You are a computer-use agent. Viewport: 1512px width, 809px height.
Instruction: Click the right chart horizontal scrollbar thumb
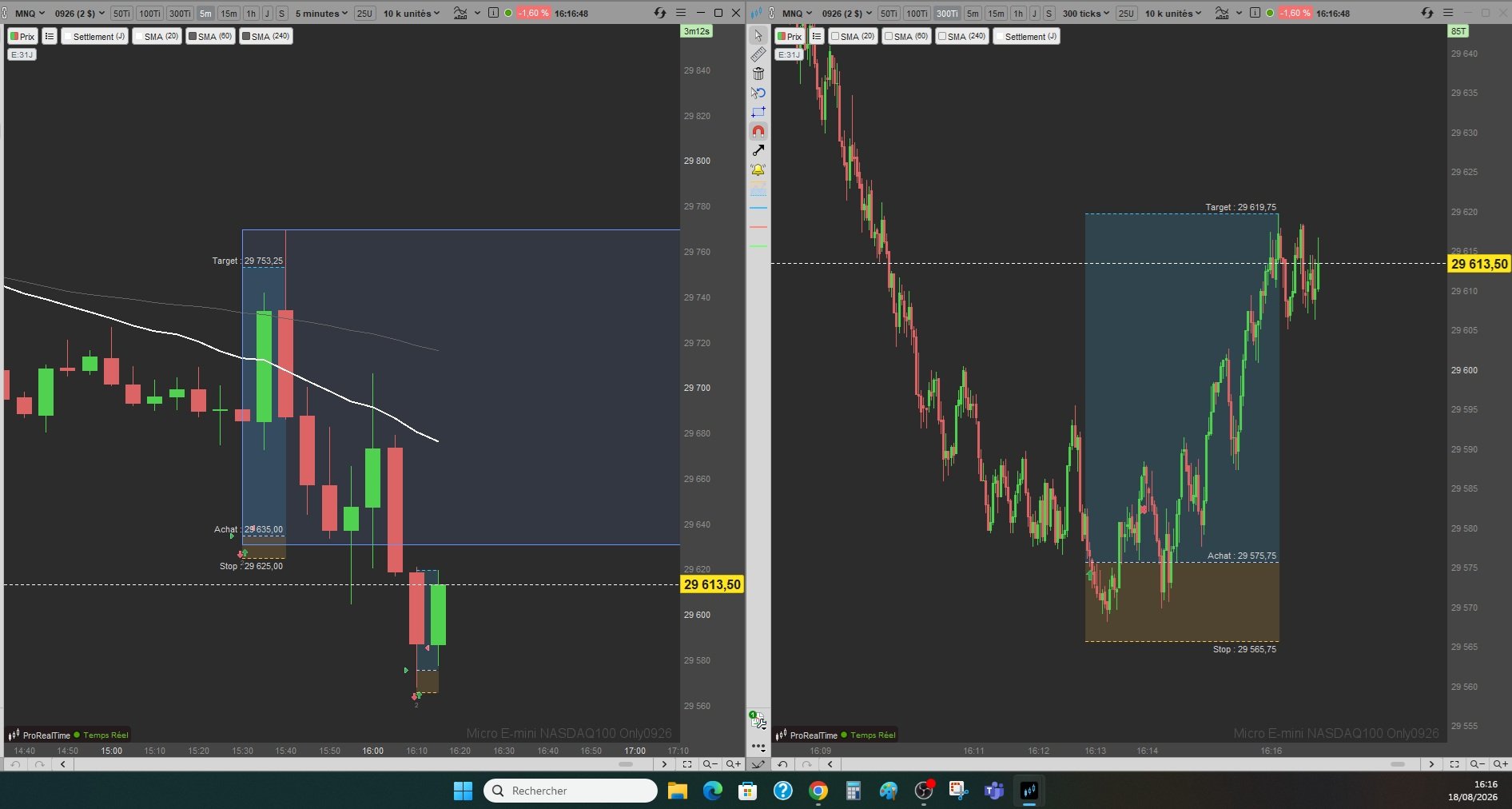click(x=1398, y=764)
